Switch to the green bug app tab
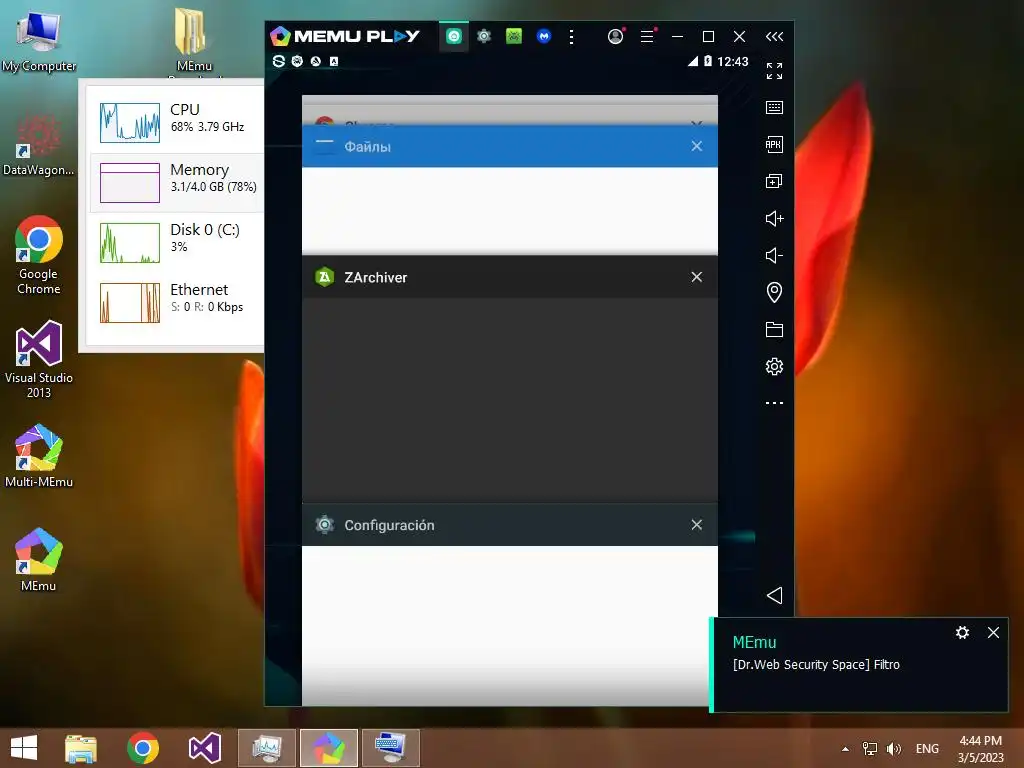1024x768 pixels. click(514, 37)
